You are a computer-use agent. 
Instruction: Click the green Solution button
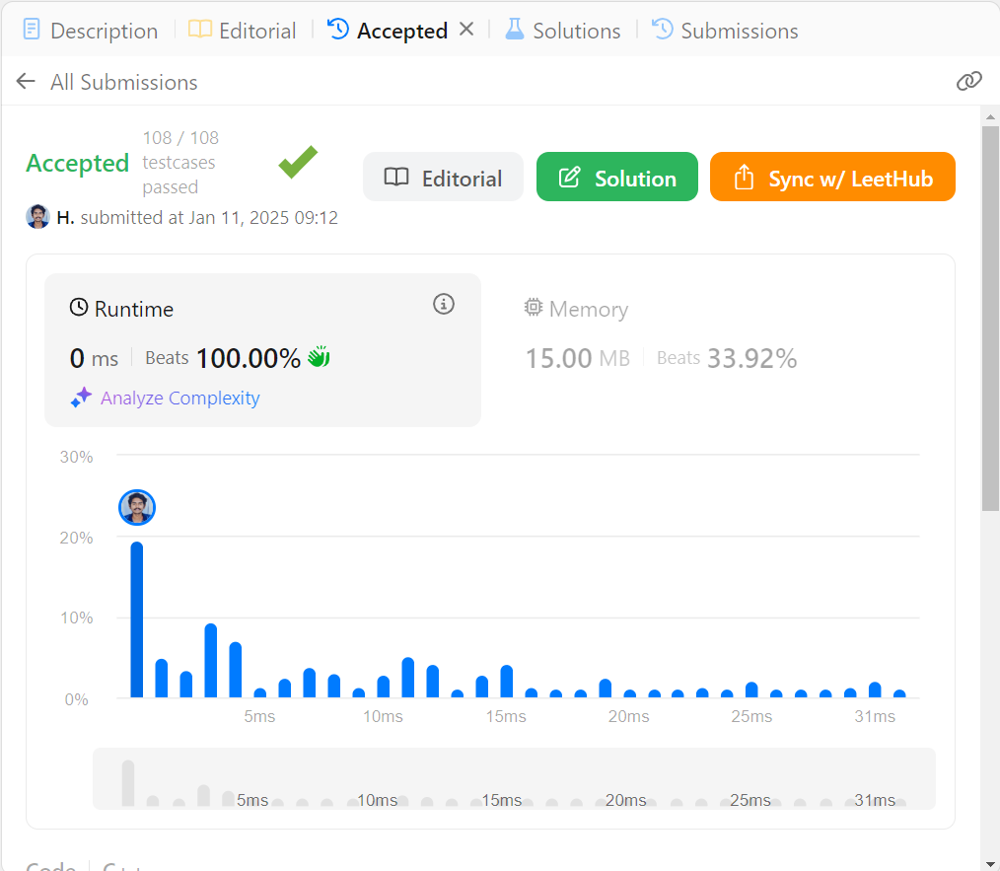pyautogui.click(x=617, y=178)
